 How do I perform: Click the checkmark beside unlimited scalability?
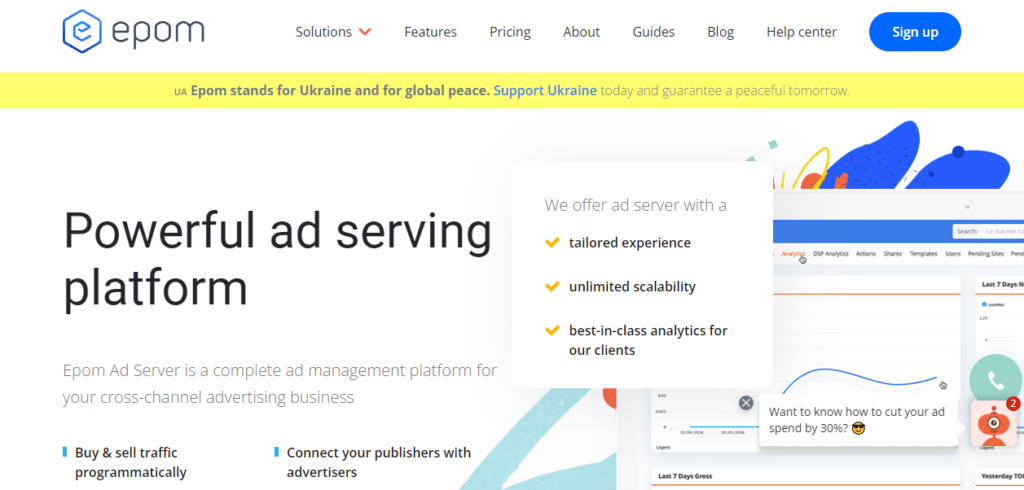(552, 286)
